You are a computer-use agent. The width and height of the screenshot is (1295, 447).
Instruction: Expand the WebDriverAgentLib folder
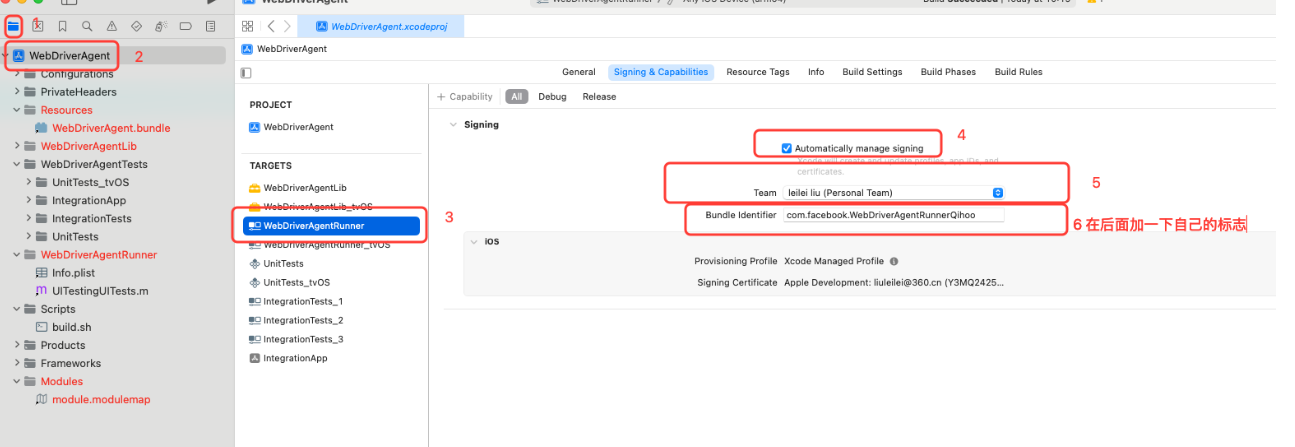click(x=17, y=146)
